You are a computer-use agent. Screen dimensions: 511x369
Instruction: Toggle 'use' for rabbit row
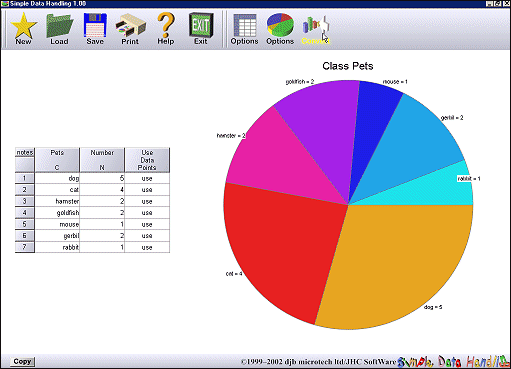(147, 247)
